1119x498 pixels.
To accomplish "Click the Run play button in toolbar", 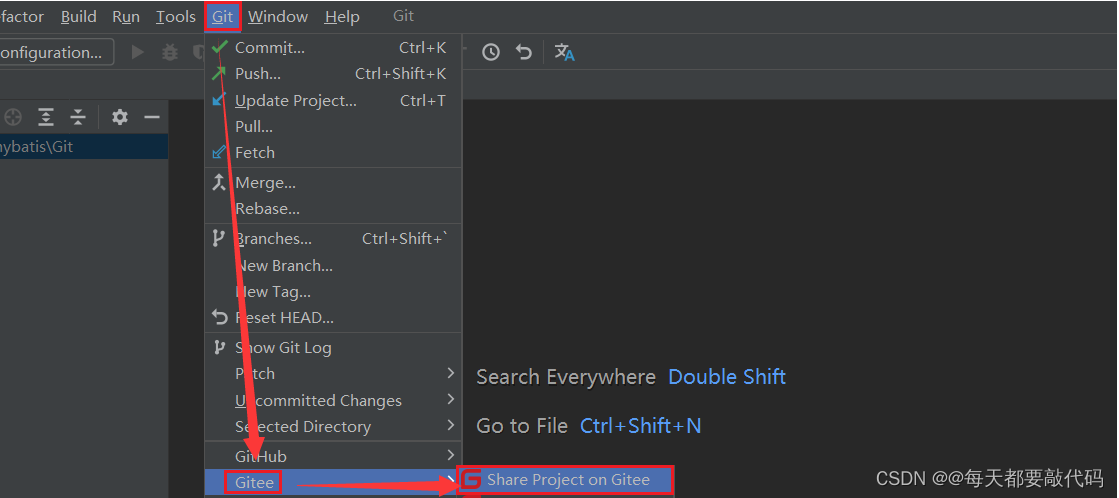I will [x=138, y=52].
